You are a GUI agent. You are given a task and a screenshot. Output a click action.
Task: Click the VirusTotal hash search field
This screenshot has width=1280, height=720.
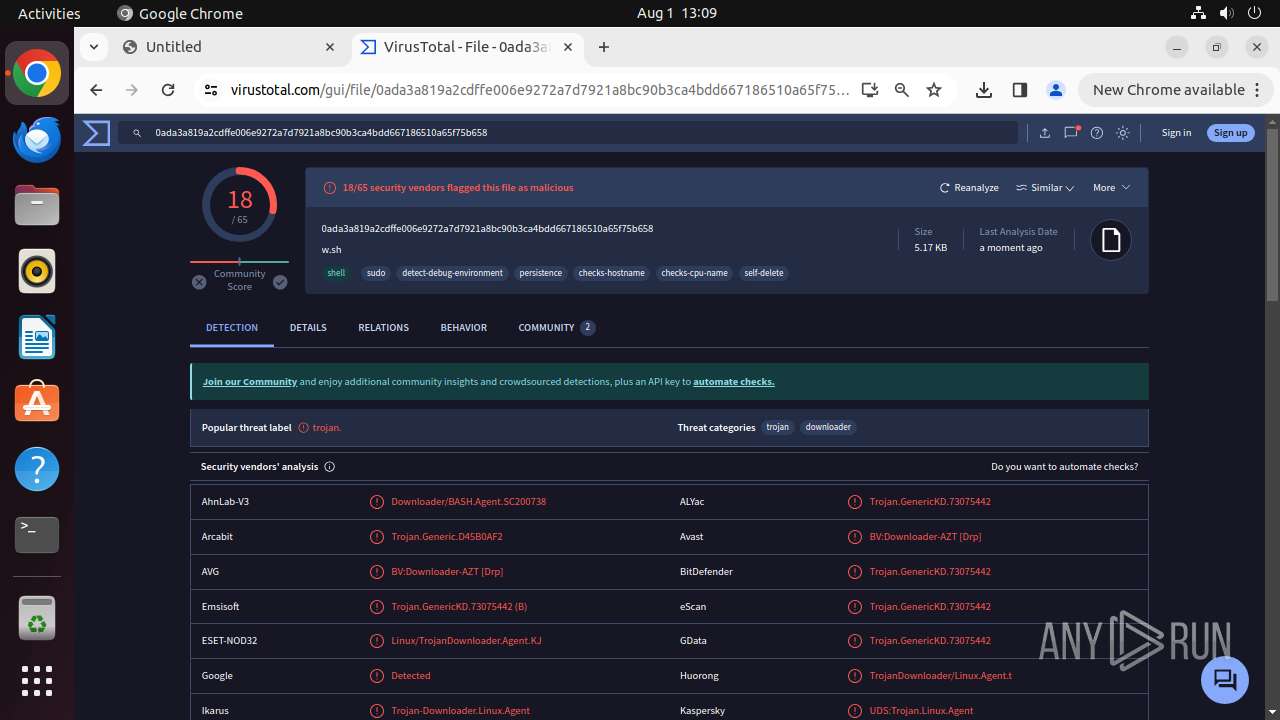click(x=568, y=132)
